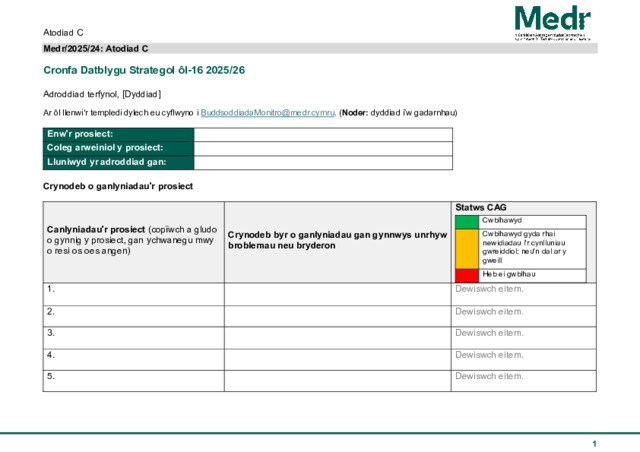Click the Lluniwyd yr adroddiad gan field

322,162
